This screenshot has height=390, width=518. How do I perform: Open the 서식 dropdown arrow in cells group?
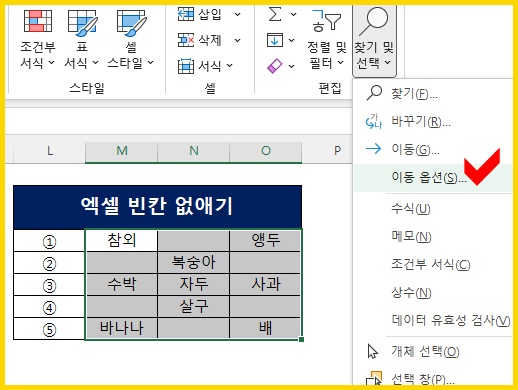pos(229,66)
